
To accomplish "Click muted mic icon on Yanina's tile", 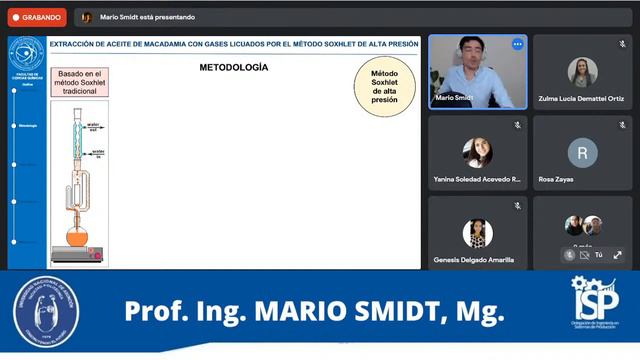I will point(517,125).
